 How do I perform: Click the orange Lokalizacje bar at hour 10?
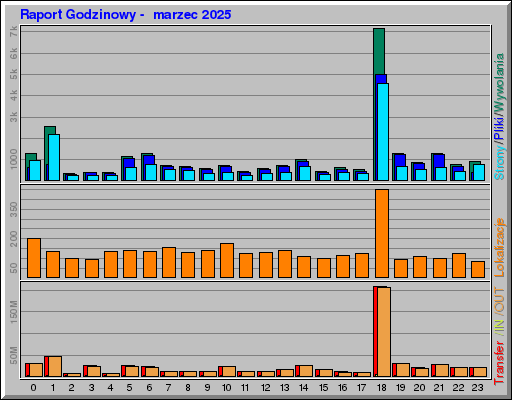tap(227, 260)
